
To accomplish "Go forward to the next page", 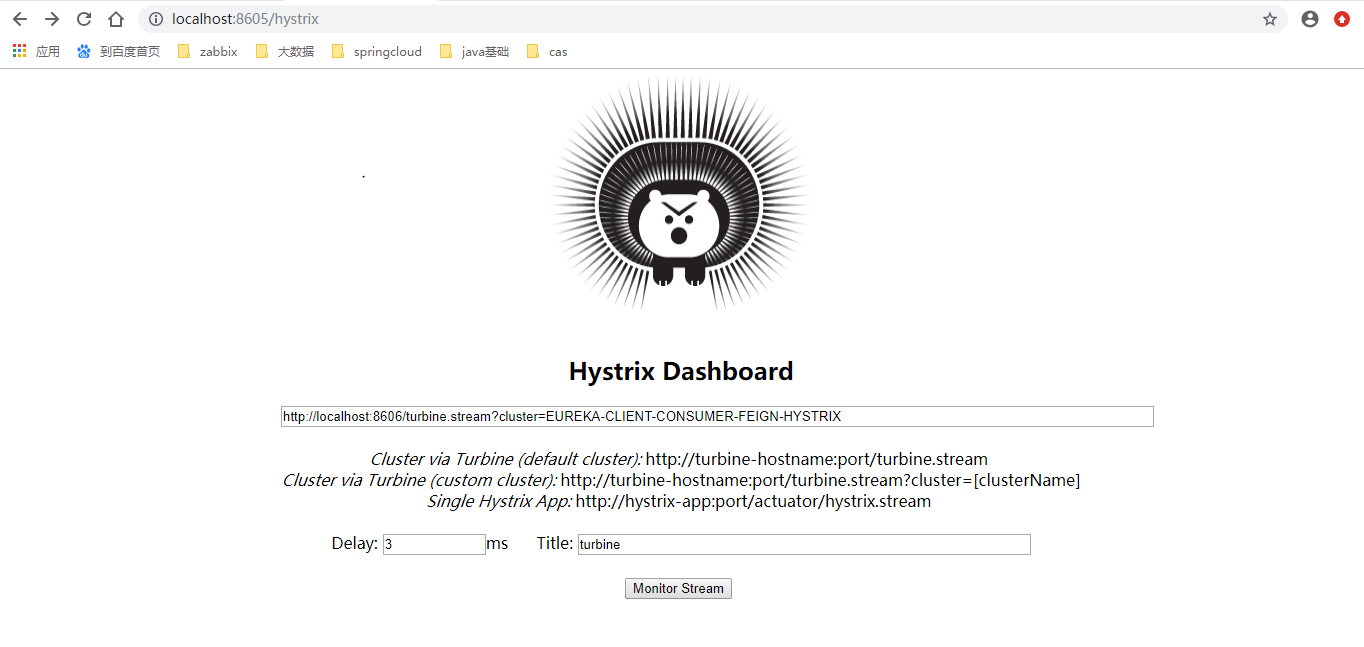I will click(x=52, y=19).
